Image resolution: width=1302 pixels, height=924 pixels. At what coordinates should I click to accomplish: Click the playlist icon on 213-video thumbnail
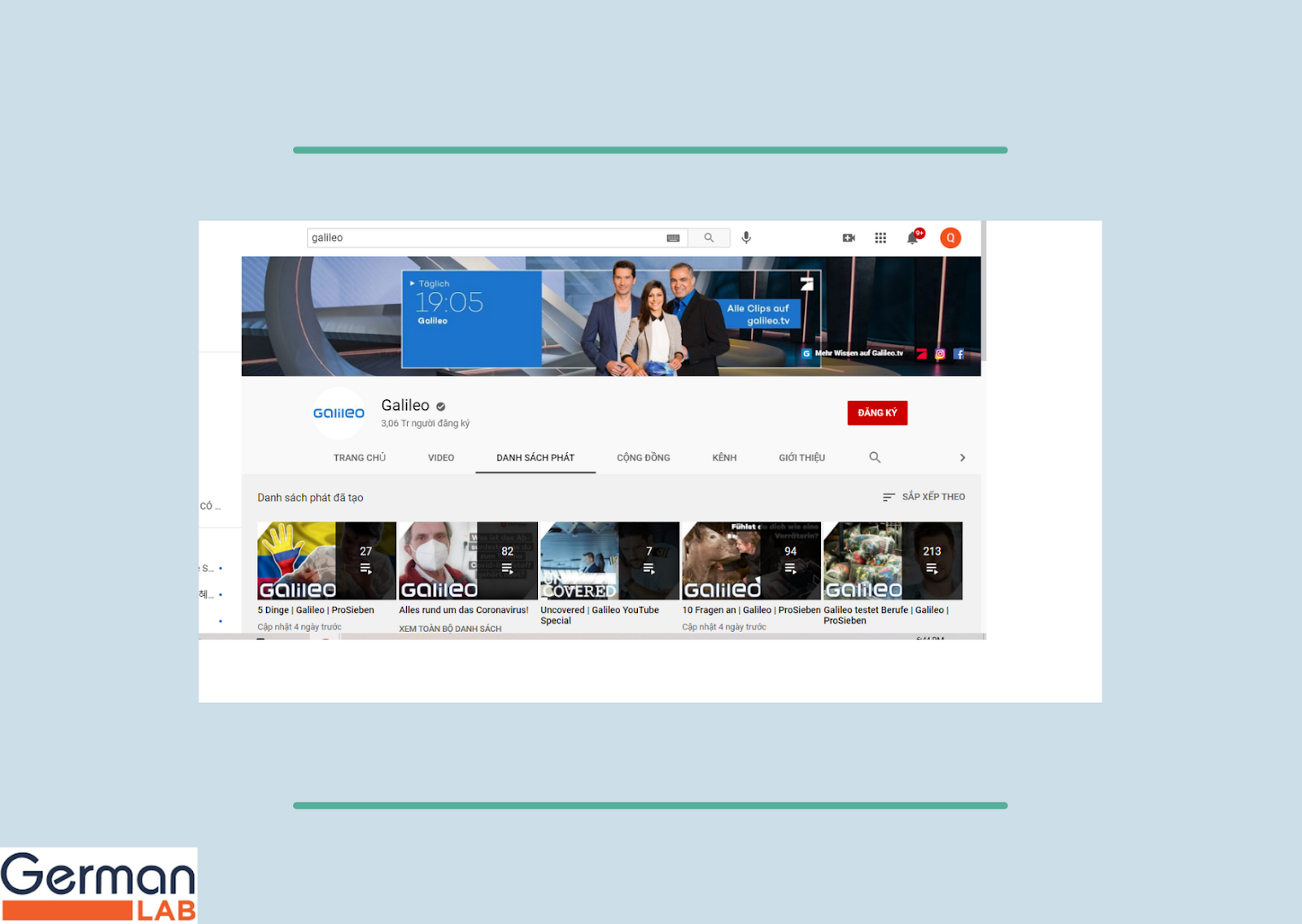[x=932, y=569]
